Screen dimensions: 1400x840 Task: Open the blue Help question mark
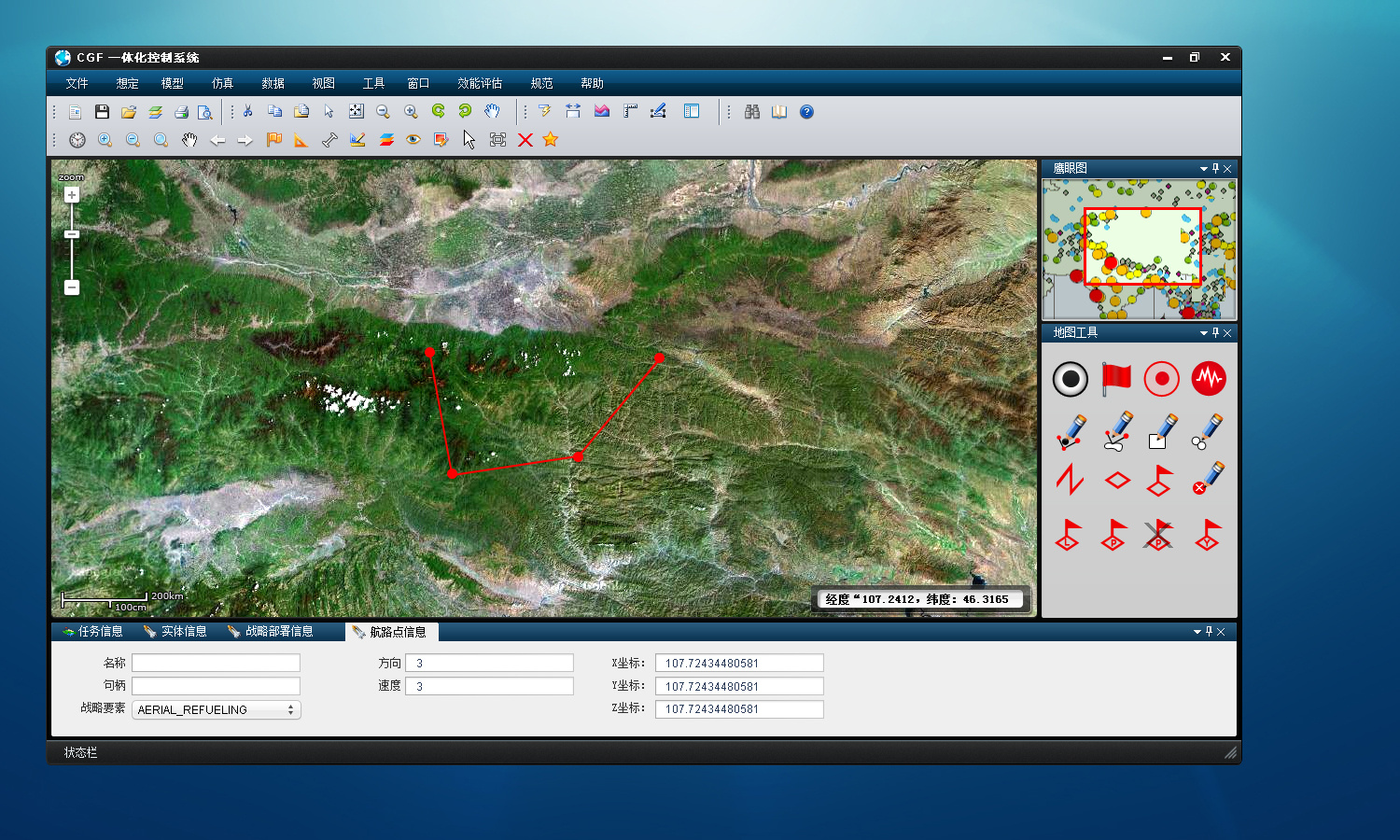pos(807,112)
